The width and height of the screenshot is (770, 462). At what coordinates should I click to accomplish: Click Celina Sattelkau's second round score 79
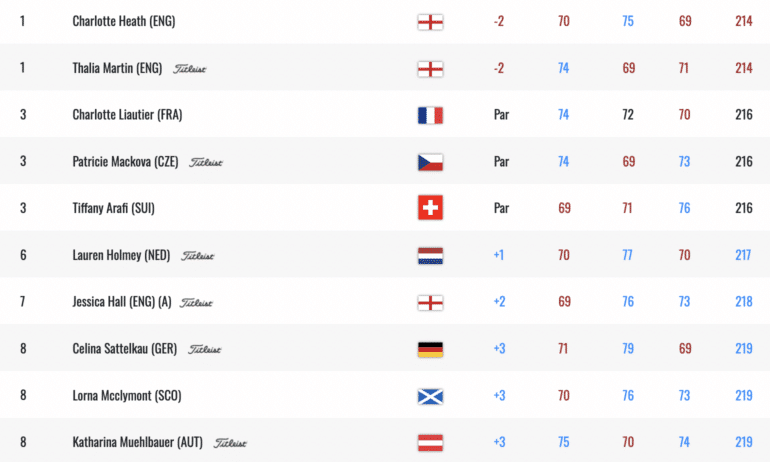click(x=628, y=349)
